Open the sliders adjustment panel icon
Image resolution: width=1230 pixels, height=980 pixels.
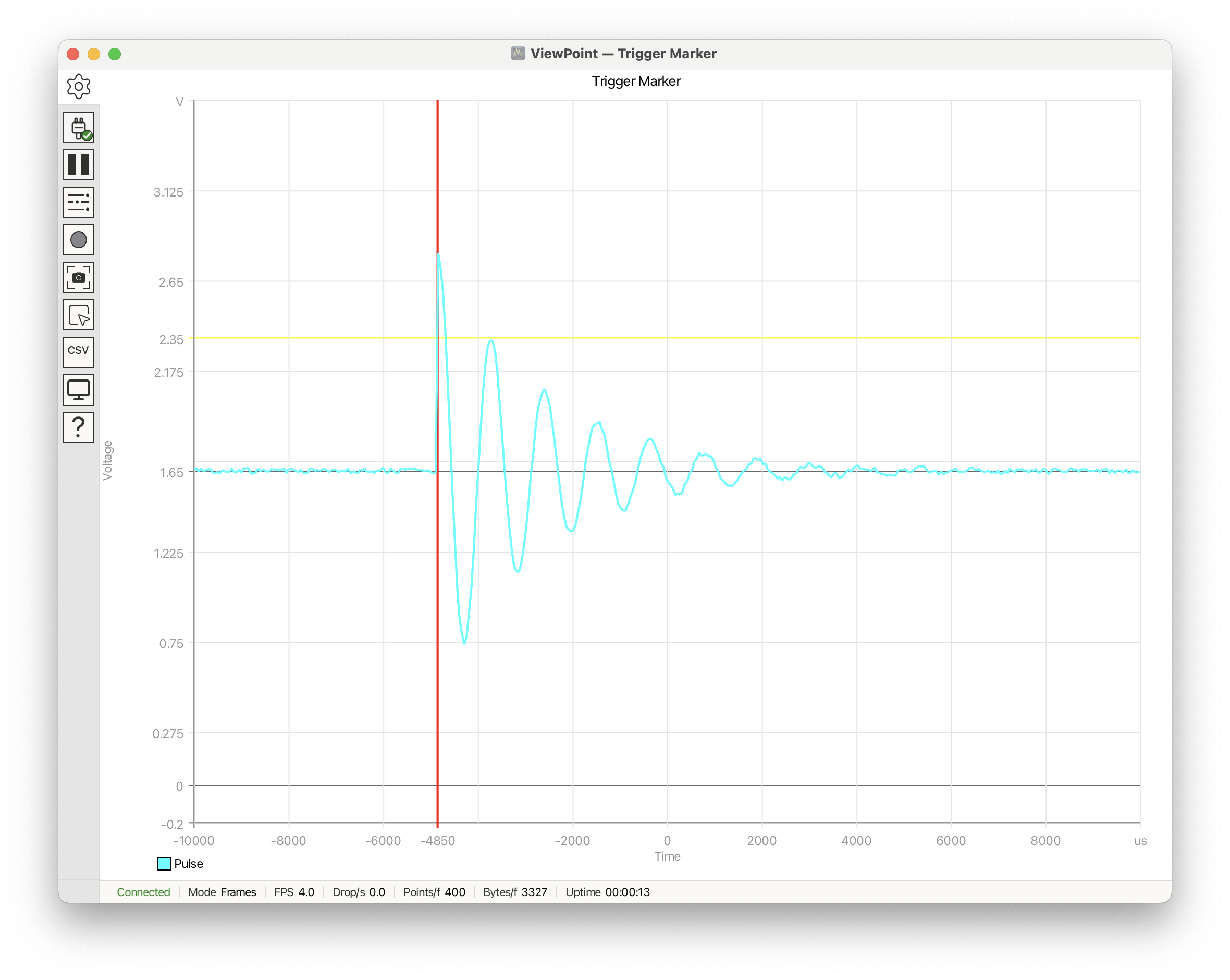[x=78, y=202]
